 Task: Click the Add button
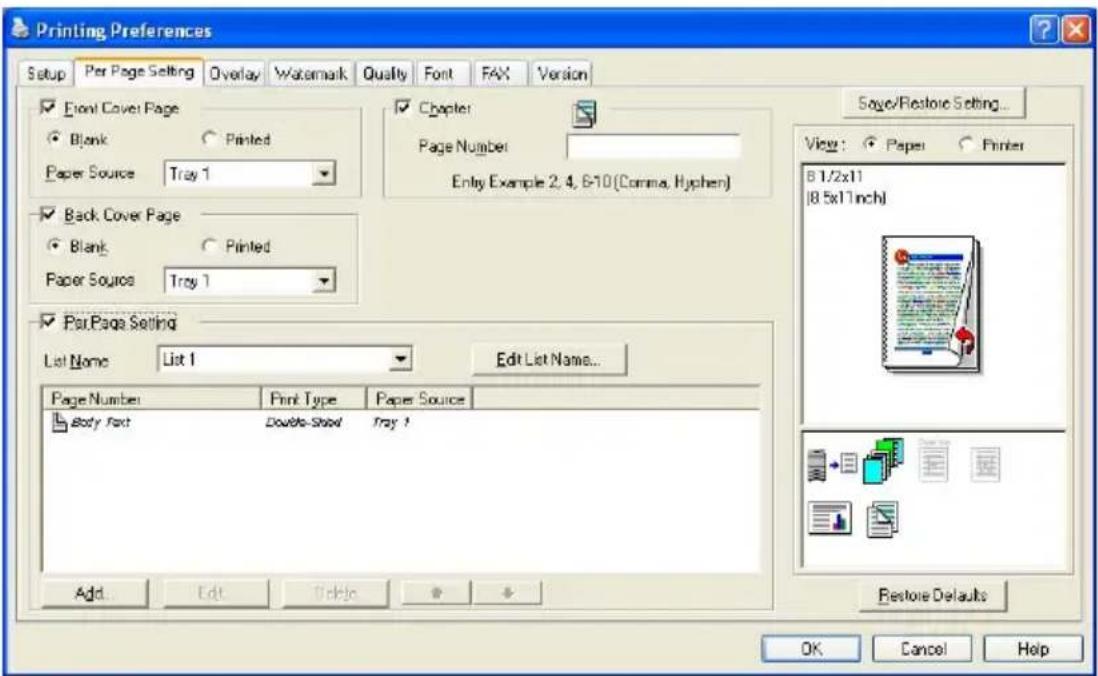point(95,593)
